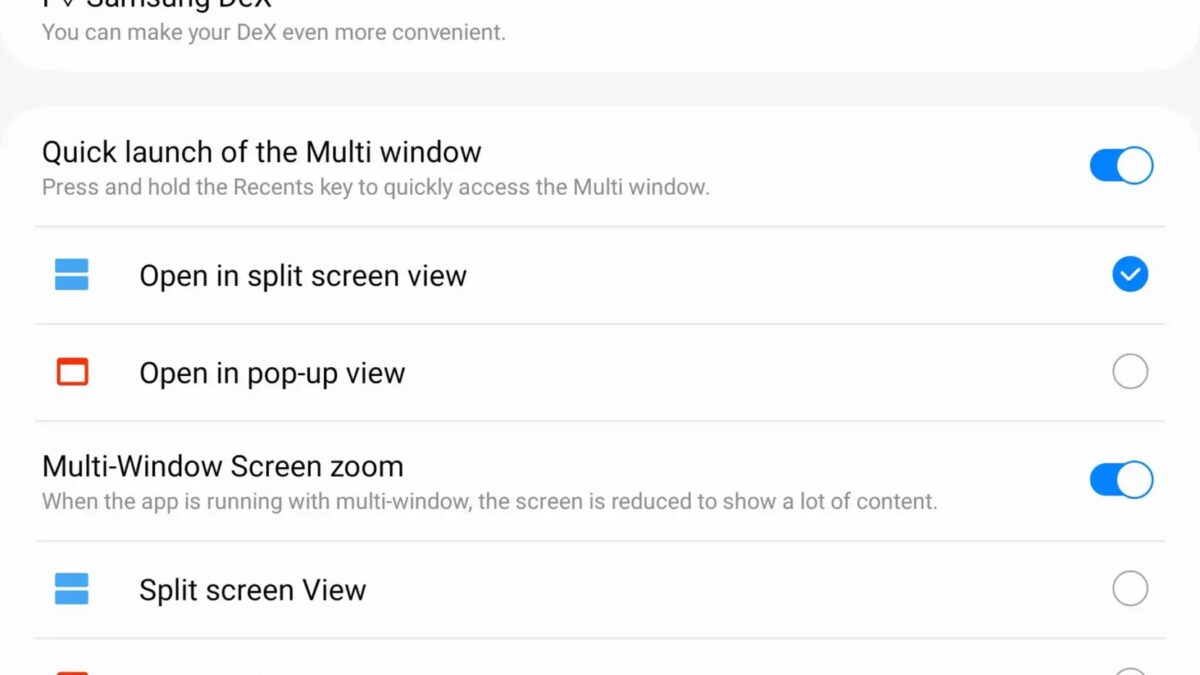
Task: Select the partly visible radio button at the bottom right
Action: [1130, 672]
